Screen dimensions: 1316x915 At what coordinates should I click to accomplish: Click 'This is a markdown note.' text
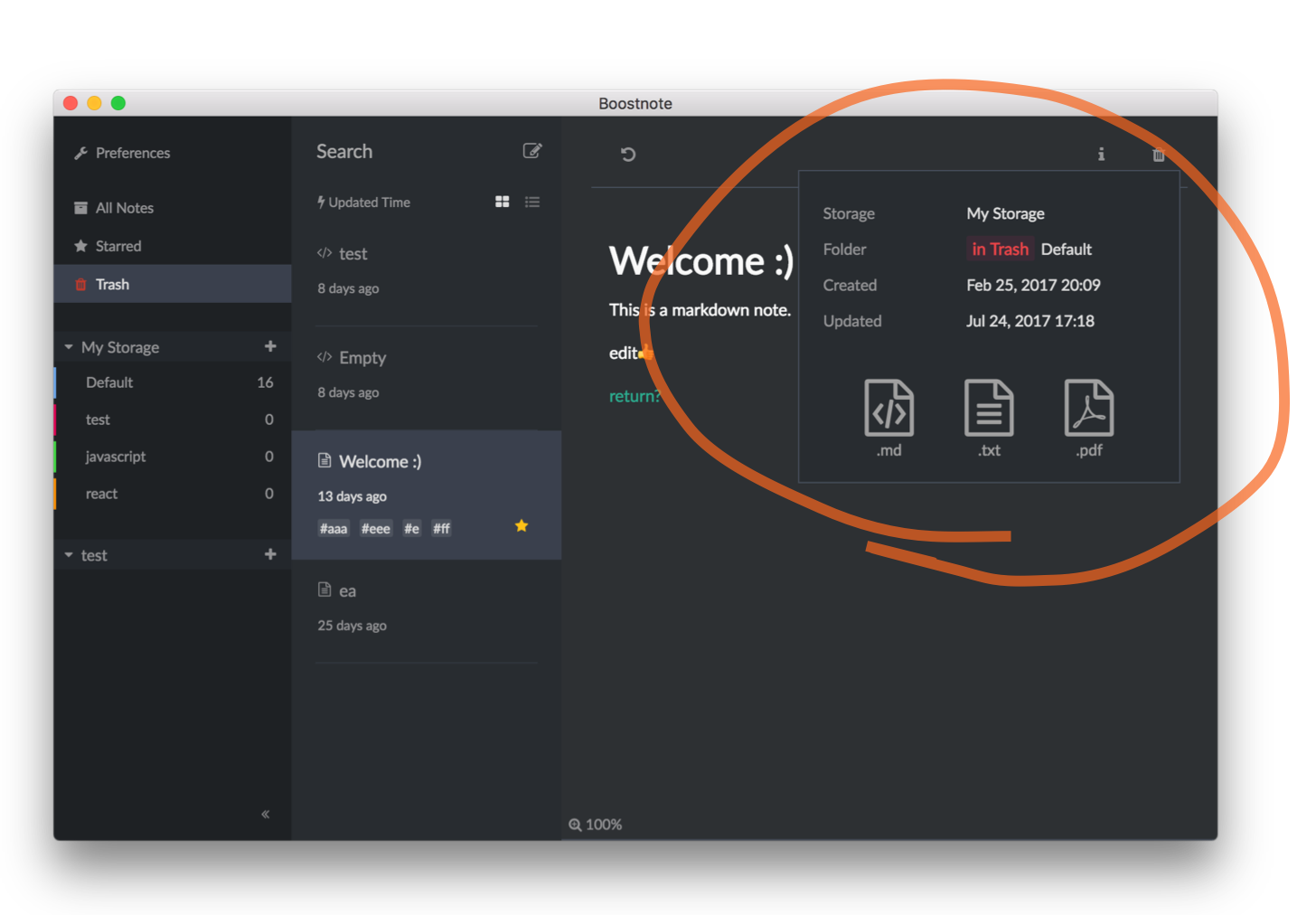[x=700, y=310]
